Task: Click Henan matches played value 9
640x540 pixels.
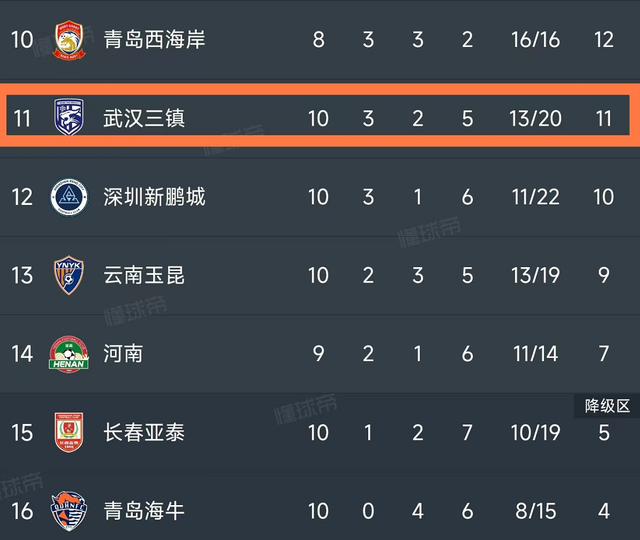Action: click(318, 354)
